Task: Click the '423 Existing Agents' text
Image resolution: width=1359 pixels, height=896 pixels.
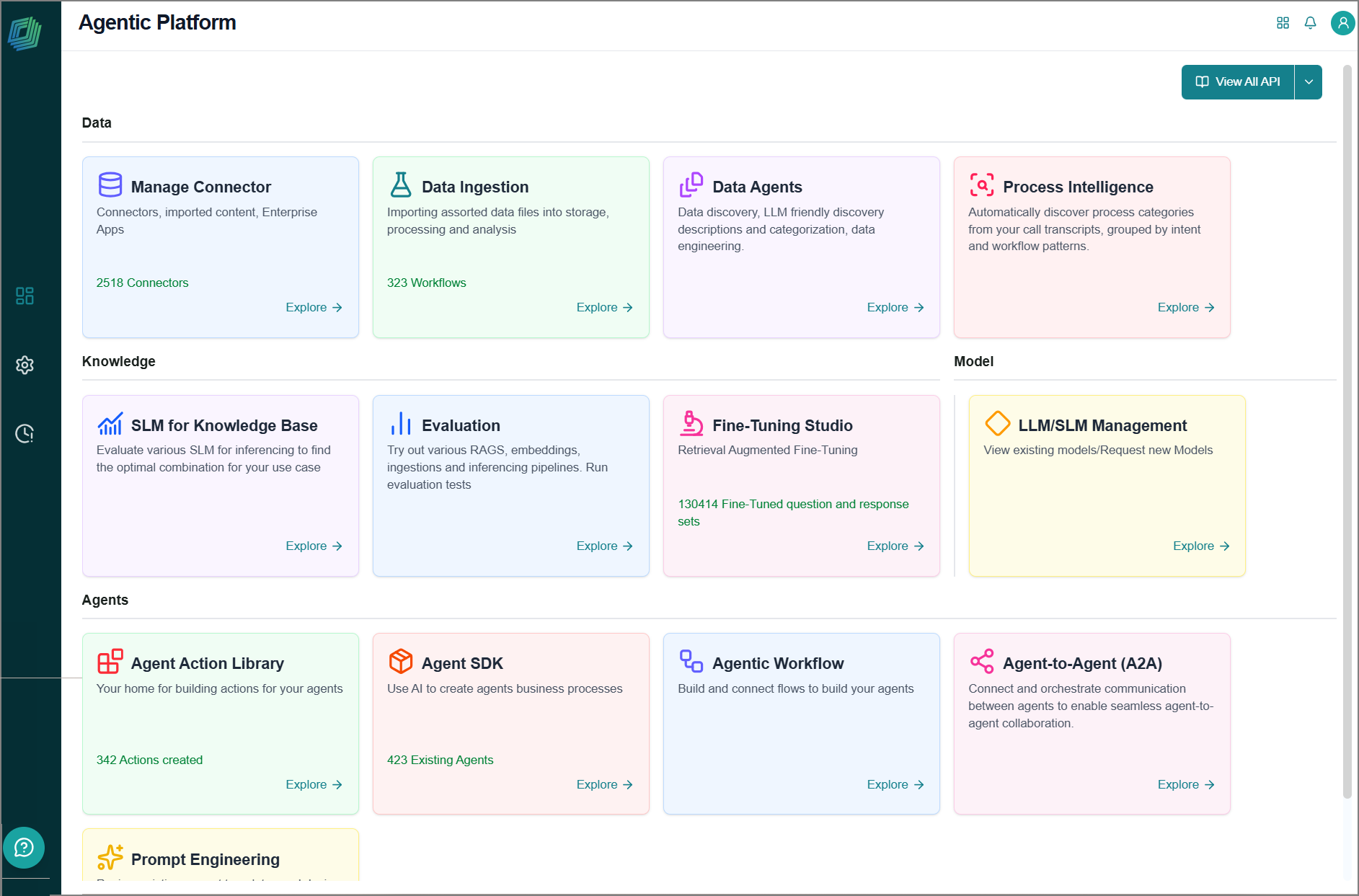Action: (440, 760)
